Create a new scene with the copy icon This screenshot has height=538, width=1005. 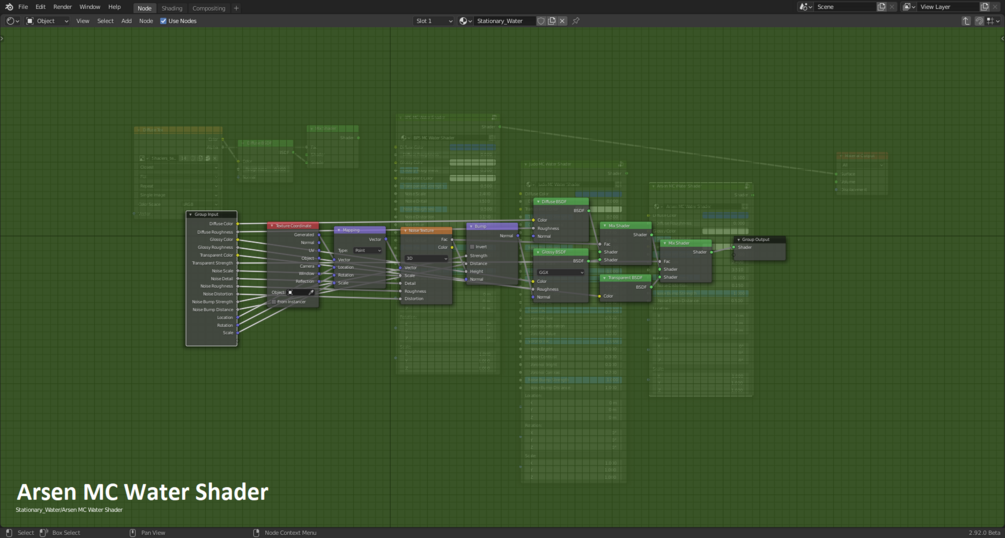point(881,6)
